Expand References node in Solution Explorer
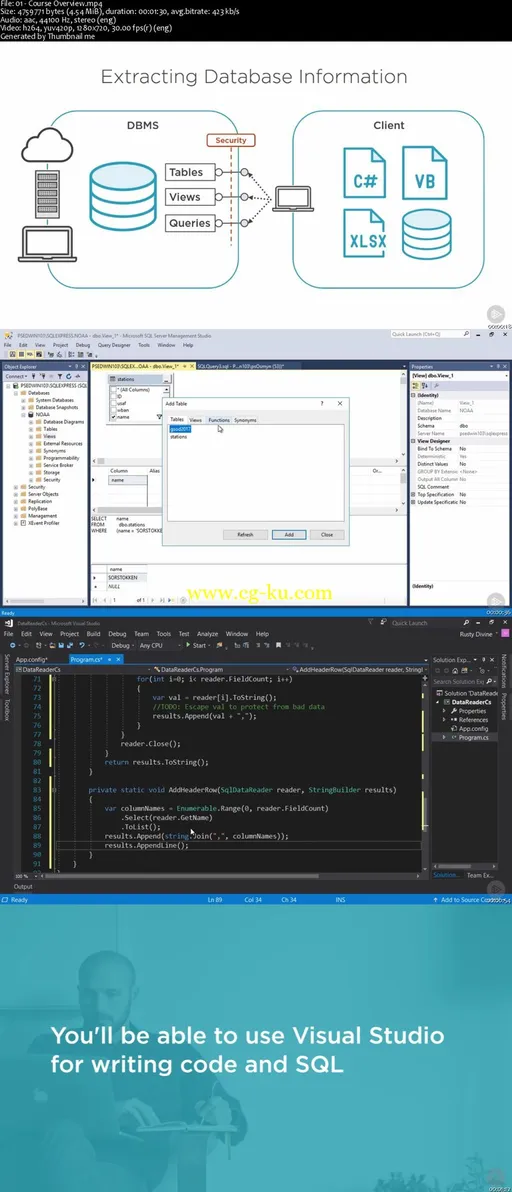This screenshot has width=512, height=1192. (444, 719)
